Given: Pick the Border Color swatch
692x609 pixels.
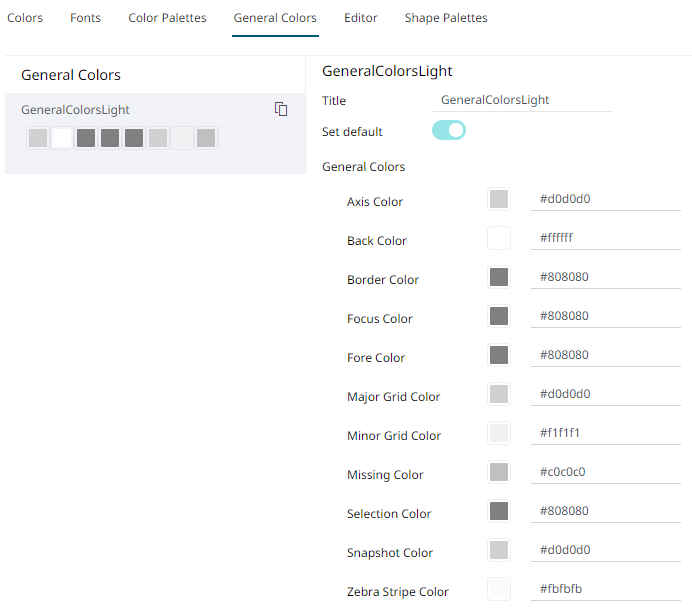Looking at the screenshot, I should click(499, 277).
